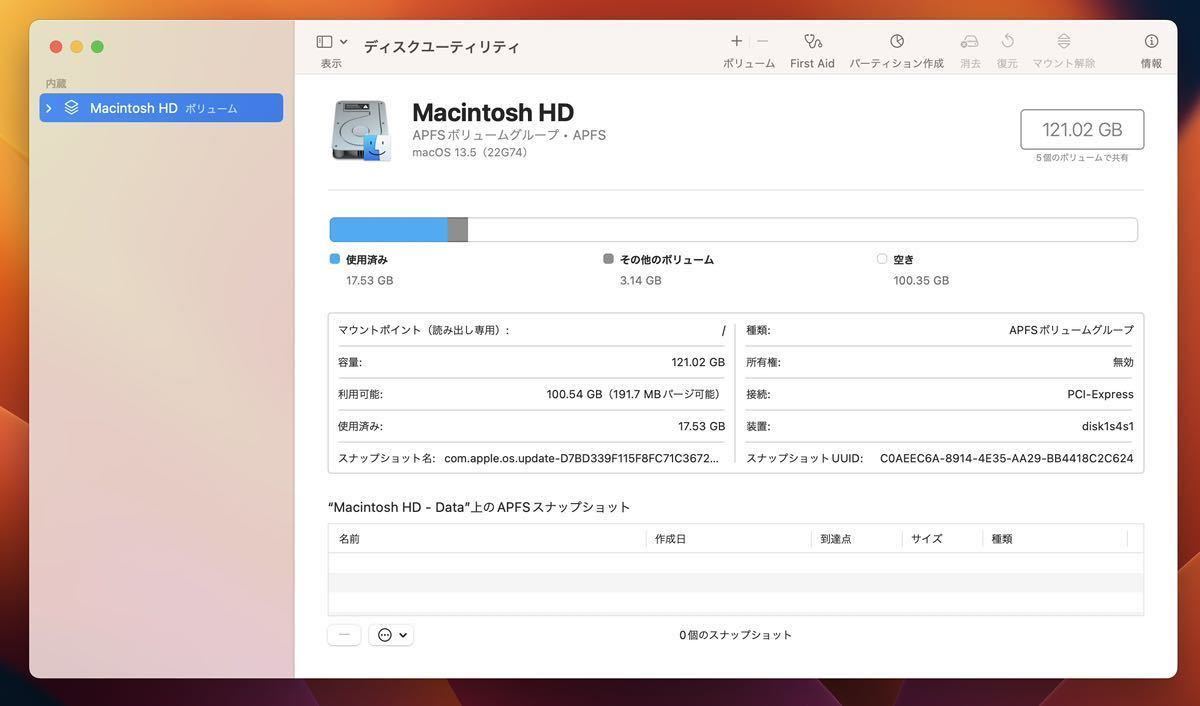
Task: Click the com.apple.os.update snapshot name
Action: point(581,458)
